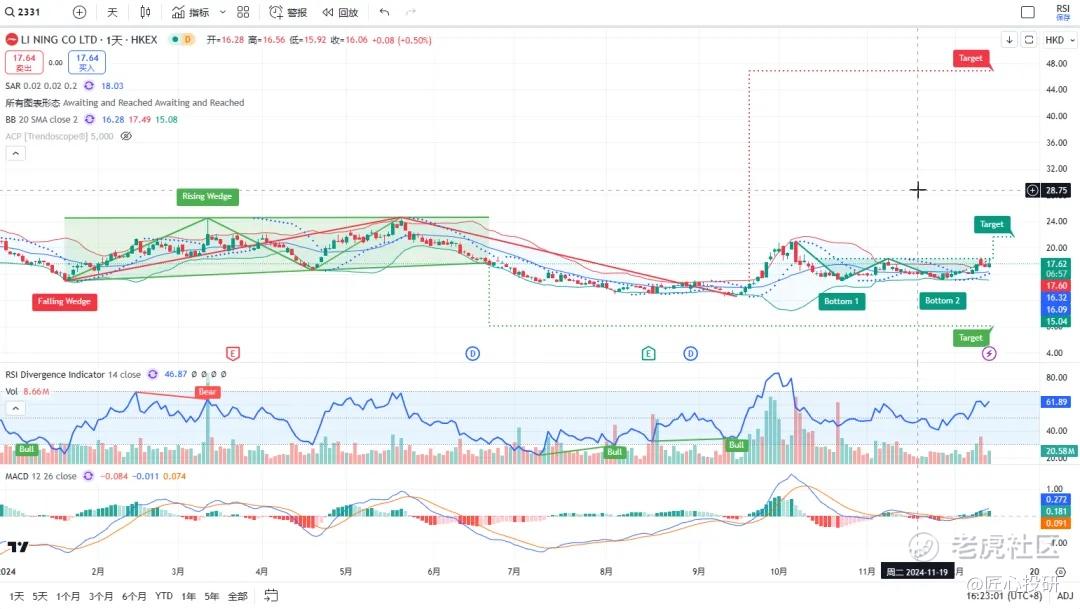Click the D dividend marker near September
Screen dimensions: 1080x609
coord(690,353)
